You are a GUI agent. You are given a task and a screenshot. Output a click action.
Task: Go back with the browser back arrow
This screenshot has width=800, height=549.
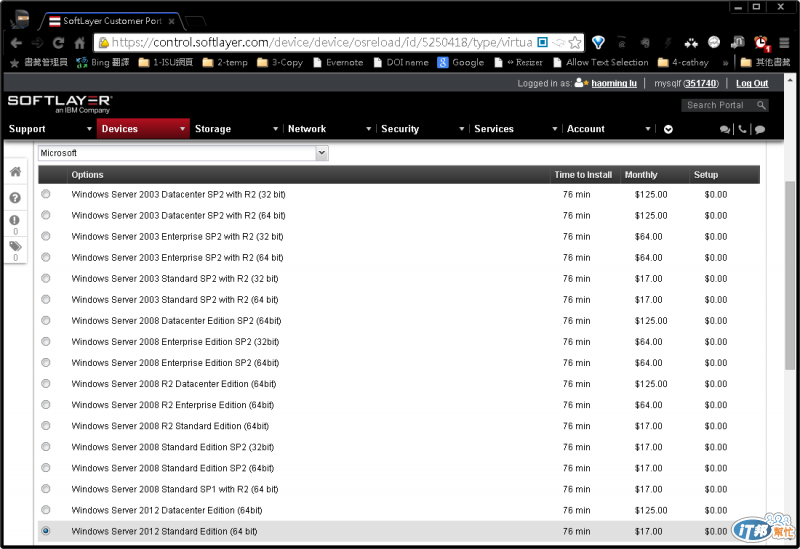pyautogui.click(x=16, y=43)
